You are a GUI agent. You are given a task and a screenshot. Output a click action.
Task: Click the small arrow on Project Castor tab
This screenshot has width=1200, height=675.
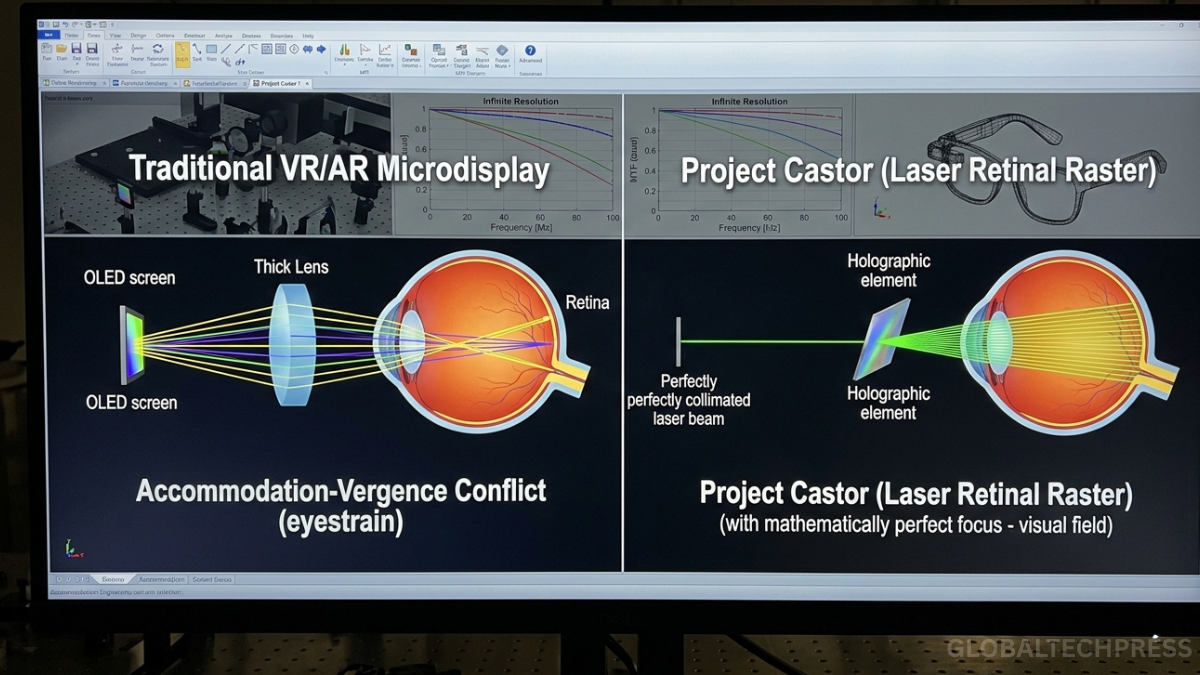(x=309, y=84)
